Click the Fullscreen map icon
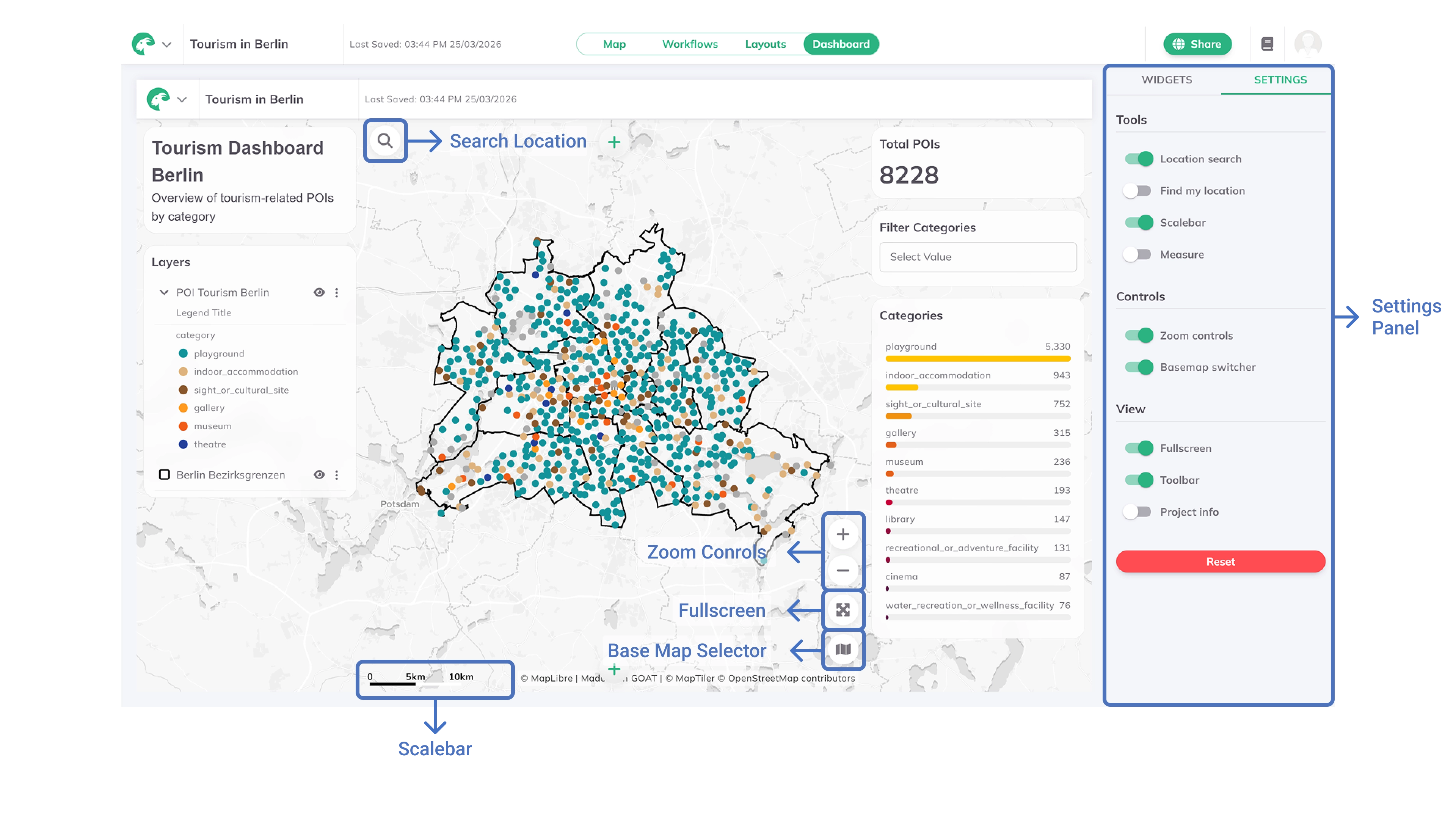 (843, 610)
